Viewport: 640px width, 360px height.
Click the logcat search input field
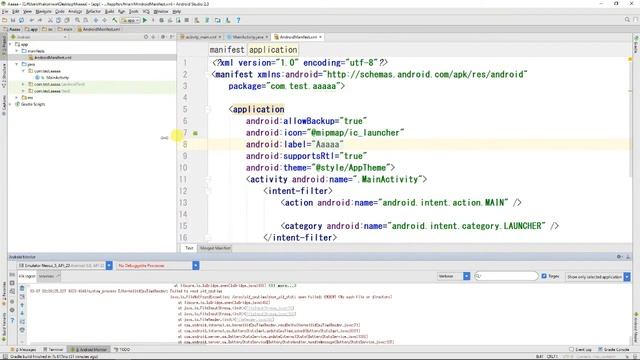click(506, 276)
